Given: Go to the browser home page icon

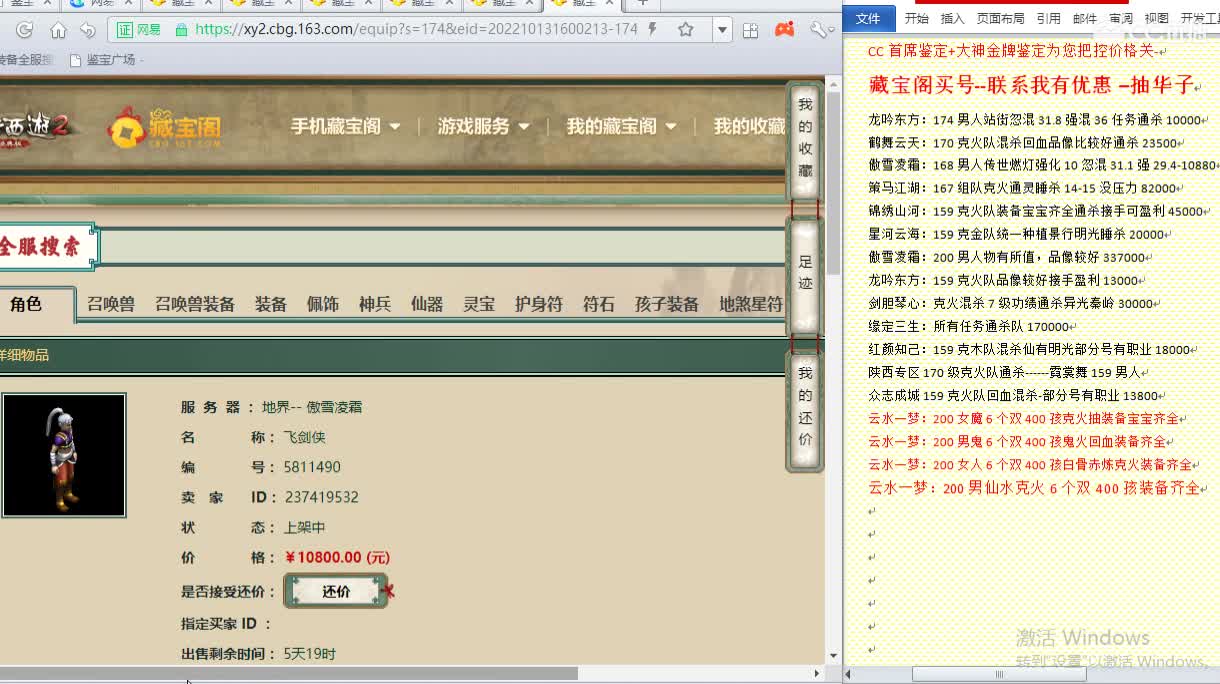Looking at the screenshot, I should [x=58, y=30].
